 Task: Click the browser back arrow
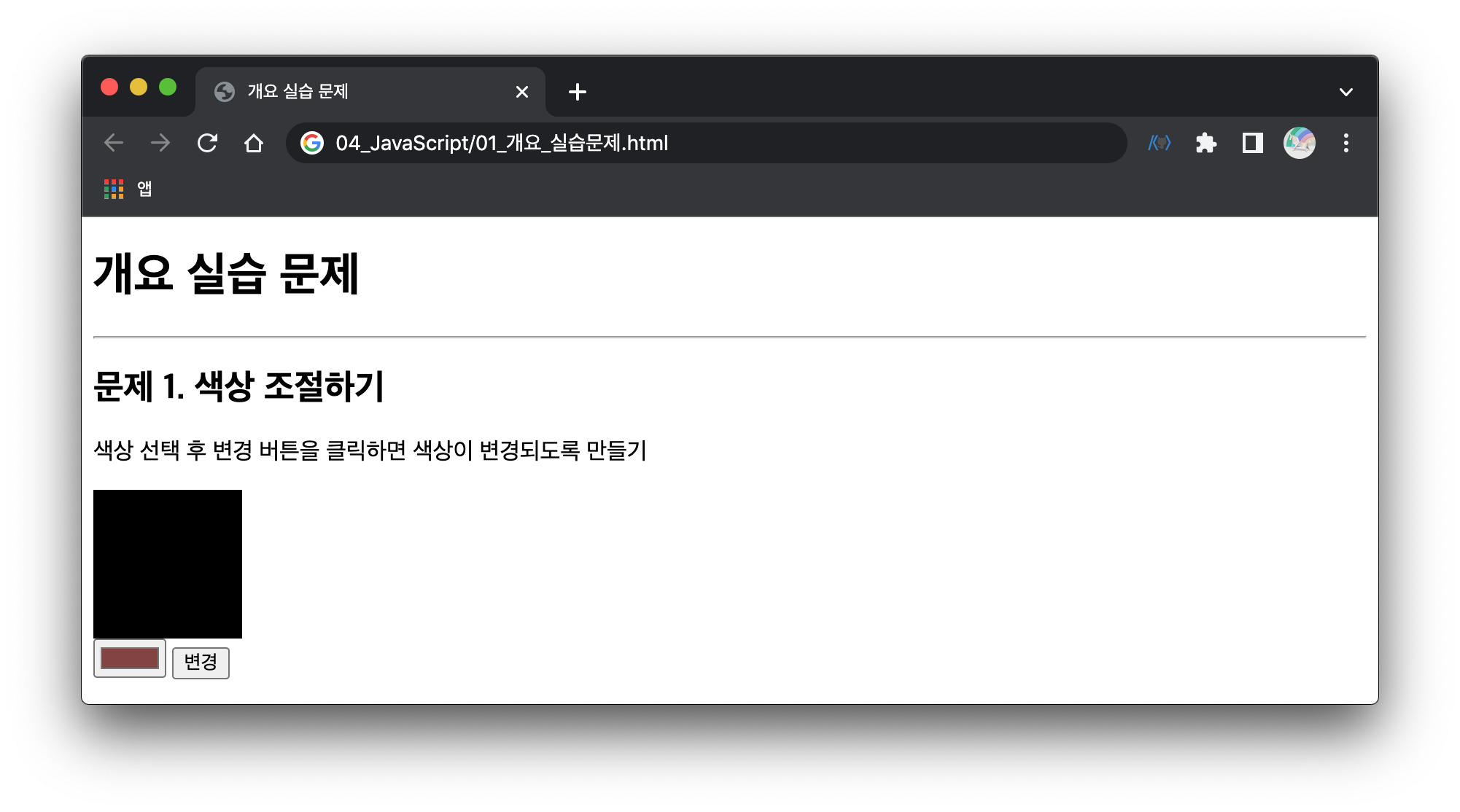coord(114,143)
